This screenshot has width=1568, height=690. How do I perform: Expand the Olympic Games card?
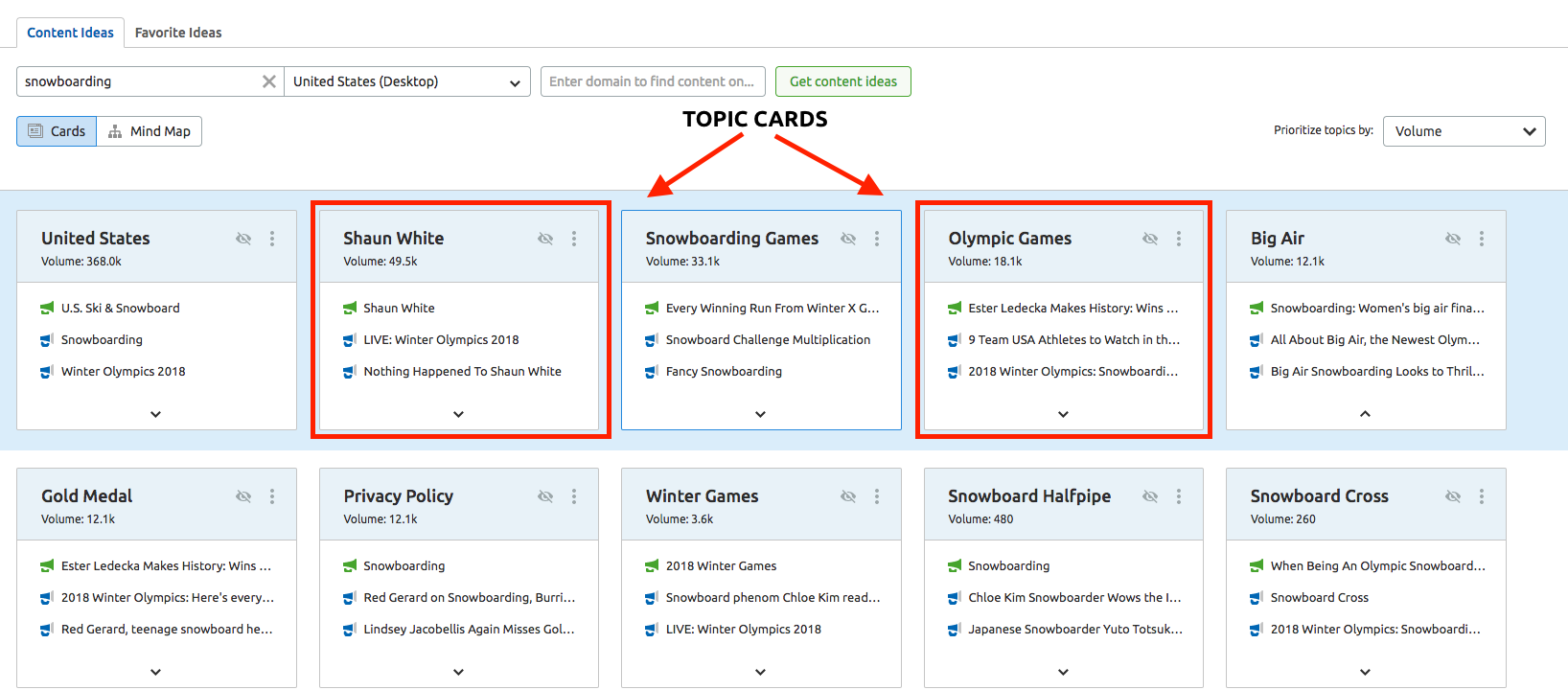(1063, 414)
